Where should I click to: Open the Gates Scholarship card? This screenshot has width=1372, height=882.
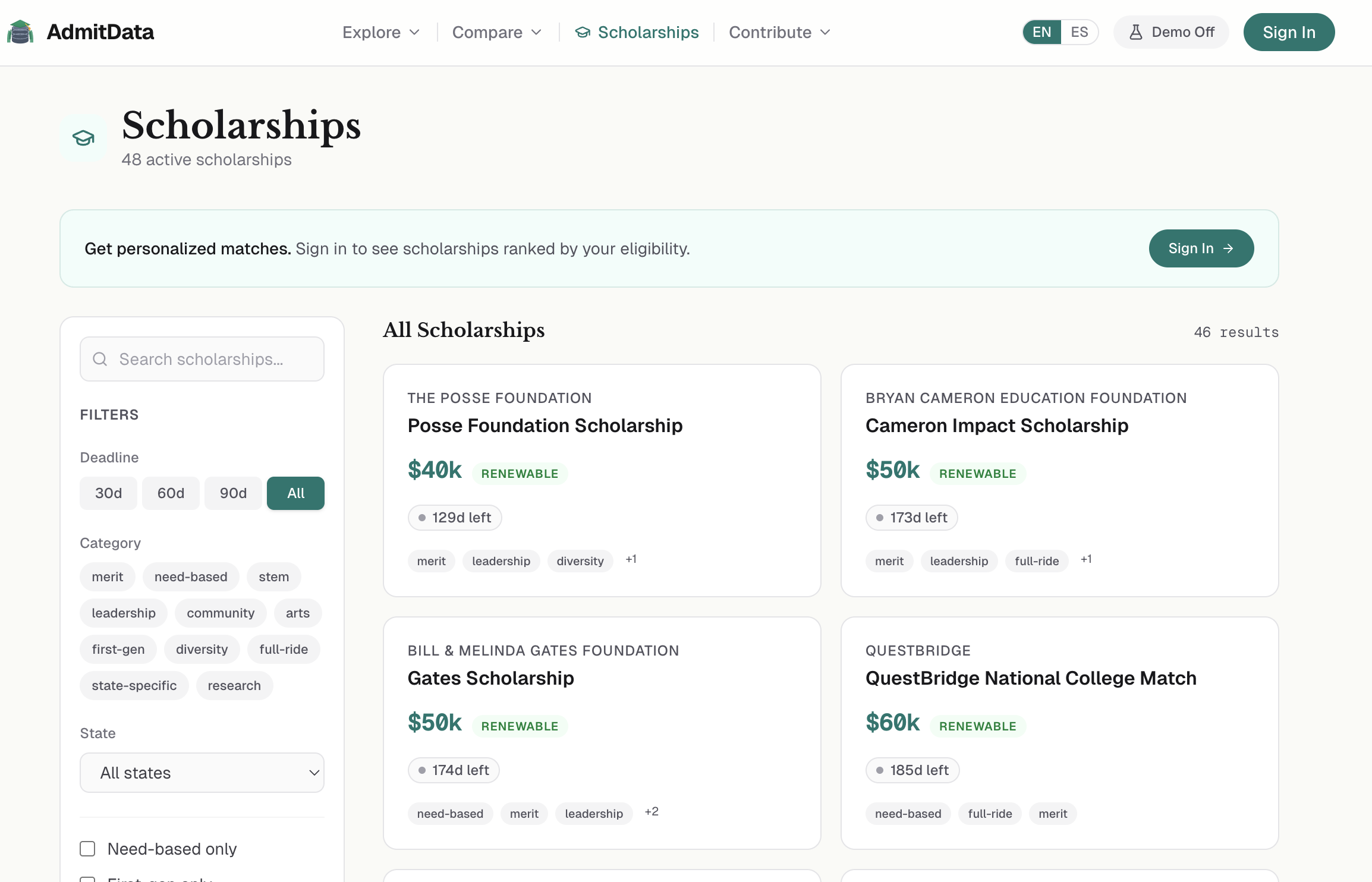pyautogui.click(x=490, y=678)
